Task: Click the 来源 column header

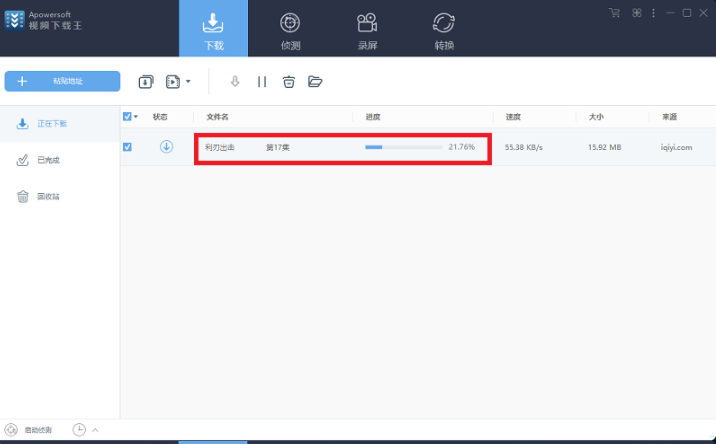Action: (x=670, y=117)
